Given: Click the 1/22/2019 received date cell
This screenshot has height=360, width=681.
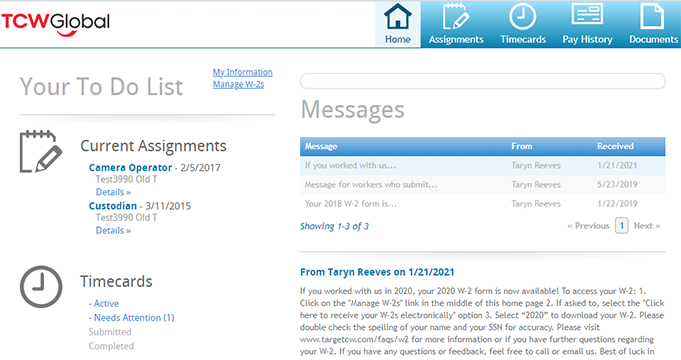Looking at the screenshot, I should [617, 204].
